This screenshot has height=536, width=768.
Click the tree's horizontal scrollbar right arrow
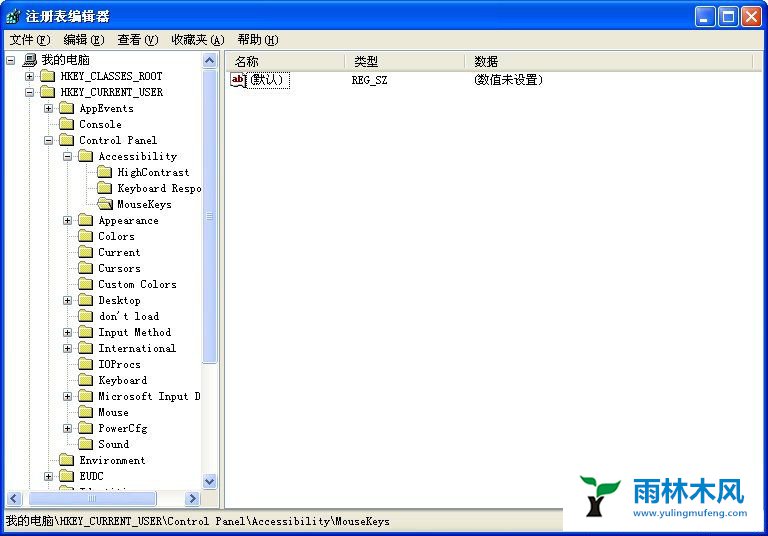pyautogui.click(x=194, y=498)
